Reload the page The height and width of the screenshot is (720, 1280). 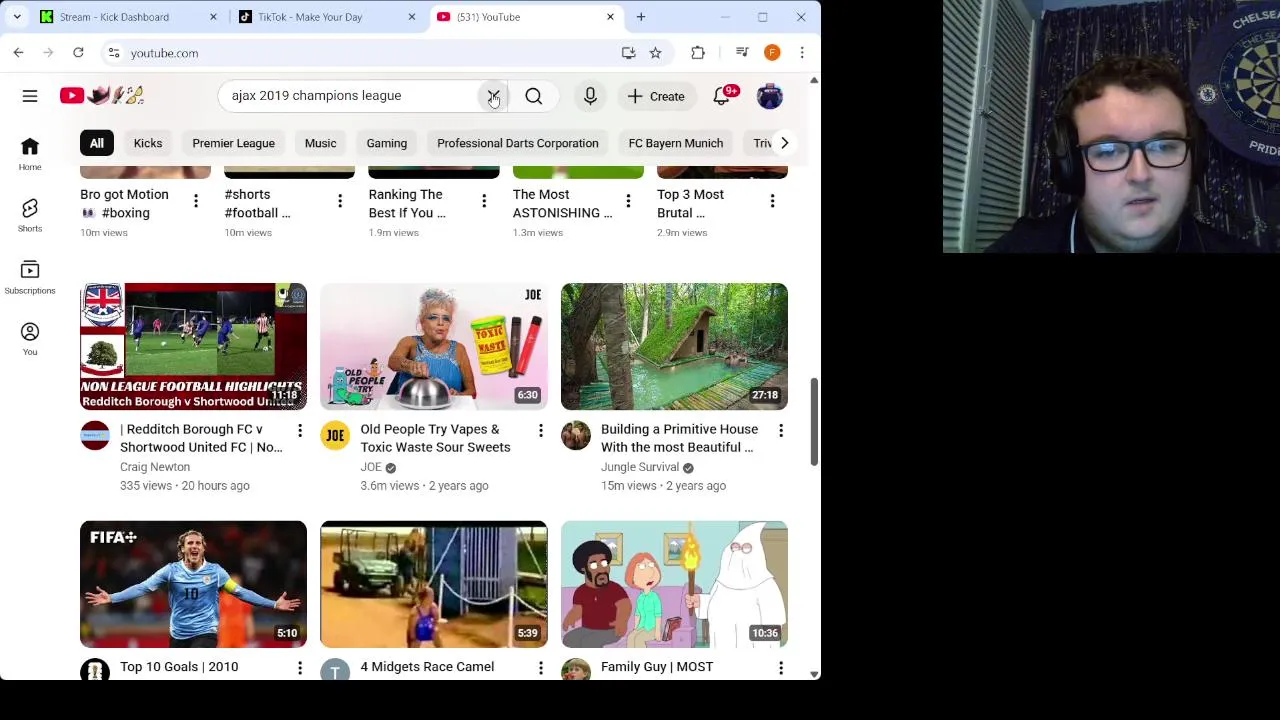[x=78, y=53]
